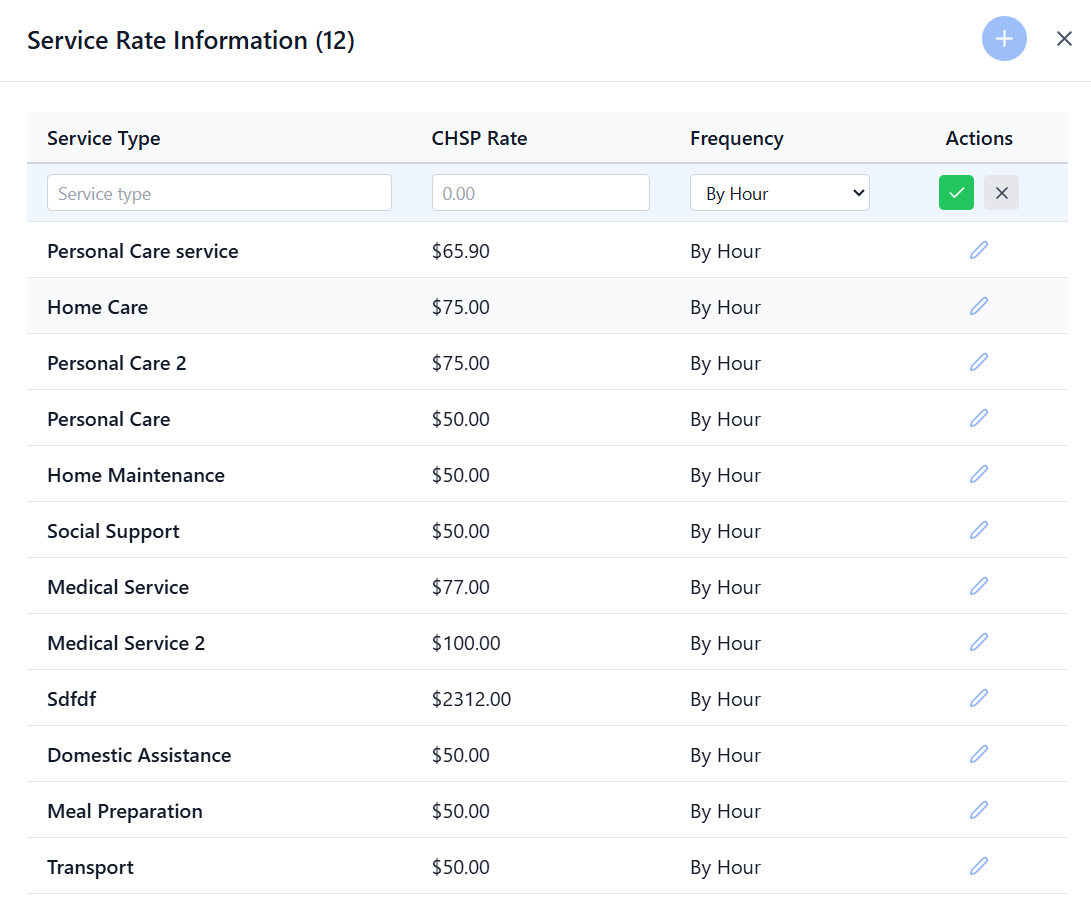Screen dimensions: 1091x918
Task: Click the Transport row edit pencil
Action: click(x=978, y=866)
